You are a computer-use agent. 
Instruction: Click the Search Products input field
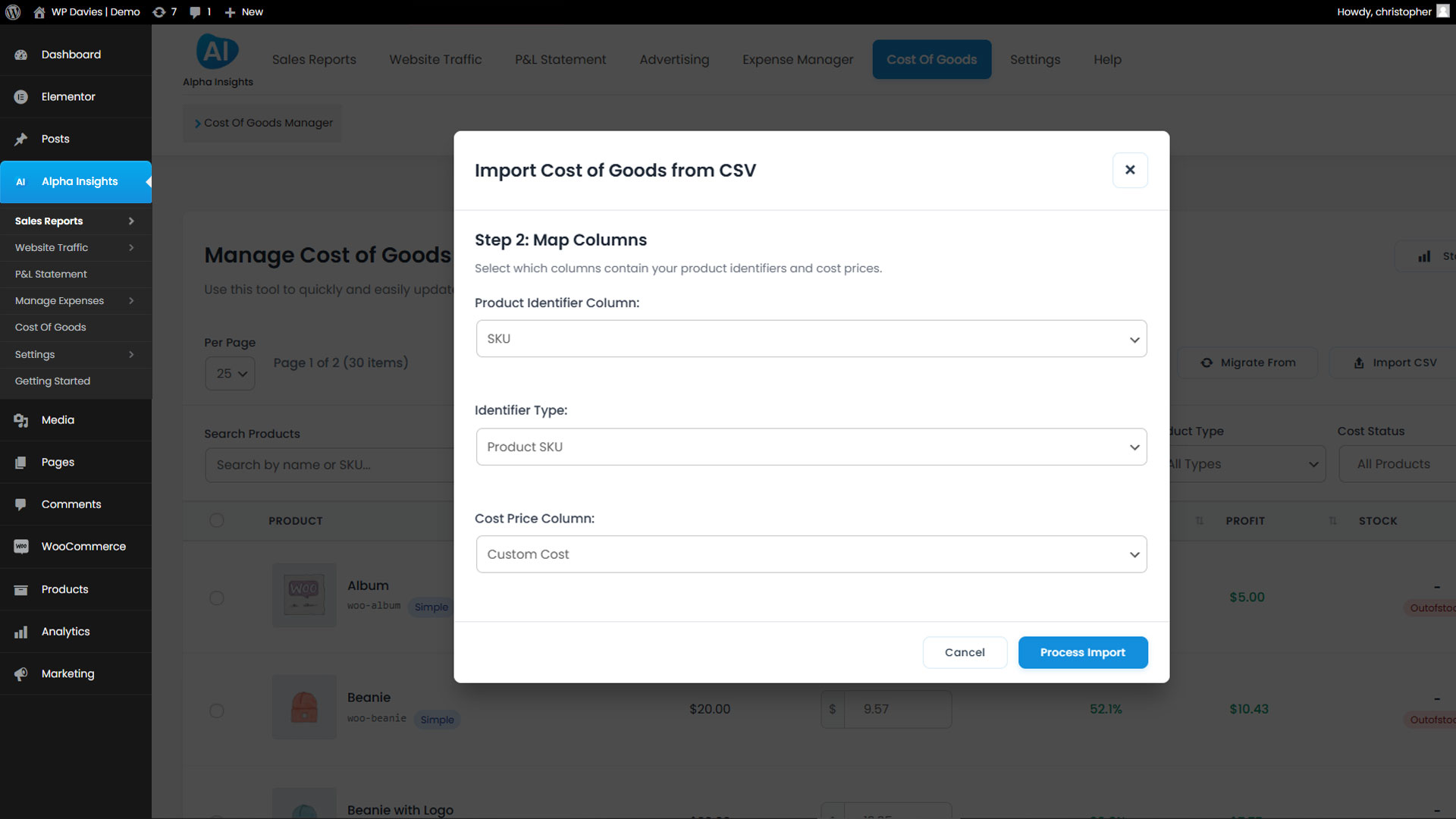pyautogui.click(x=328, y=465)
